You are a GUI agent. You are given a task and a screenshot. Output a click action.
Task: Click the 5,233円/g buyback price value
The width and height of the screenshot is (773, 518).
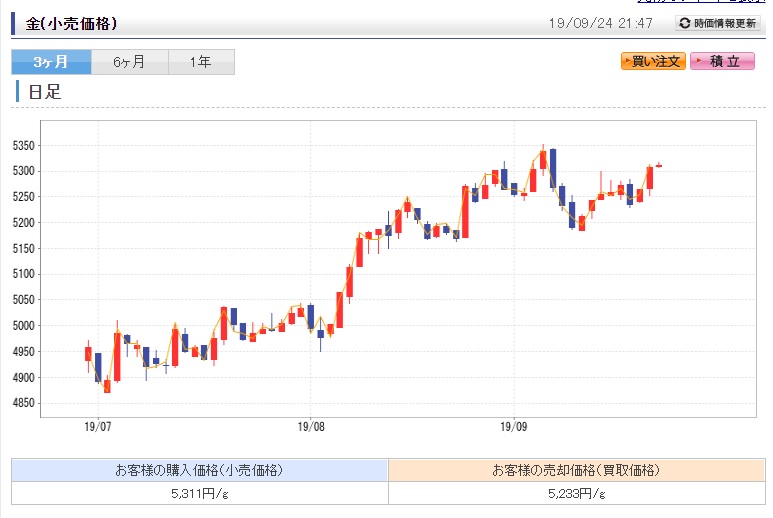577,493
